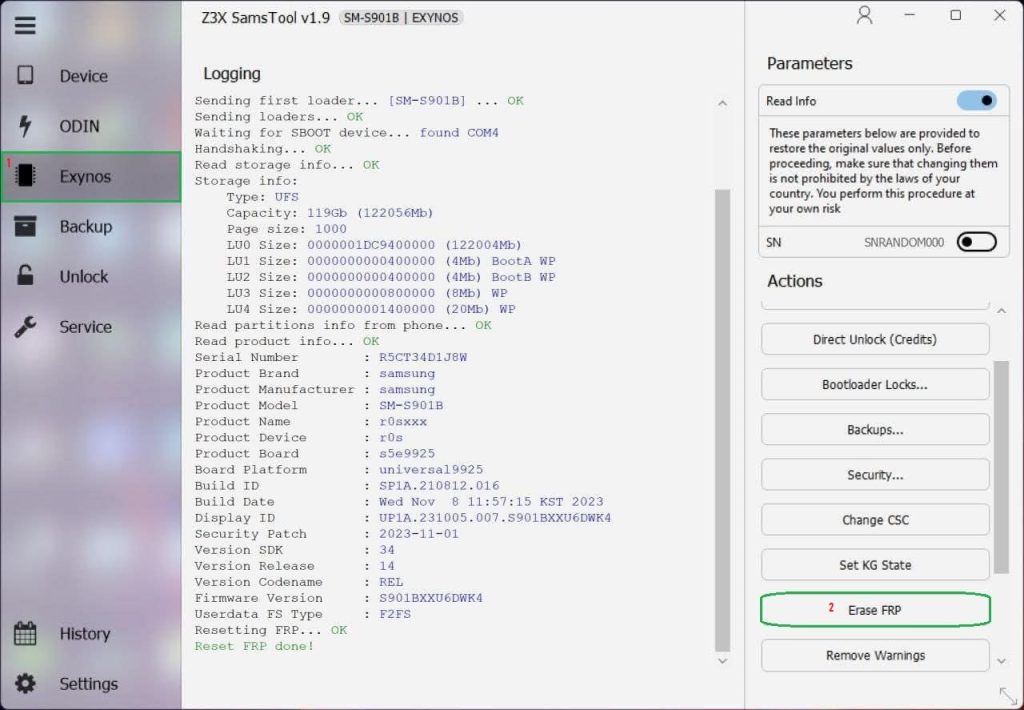Enable the SN parameter toggle
The width and height of the screenshot is (1024, 710).
tap(976, 242)
